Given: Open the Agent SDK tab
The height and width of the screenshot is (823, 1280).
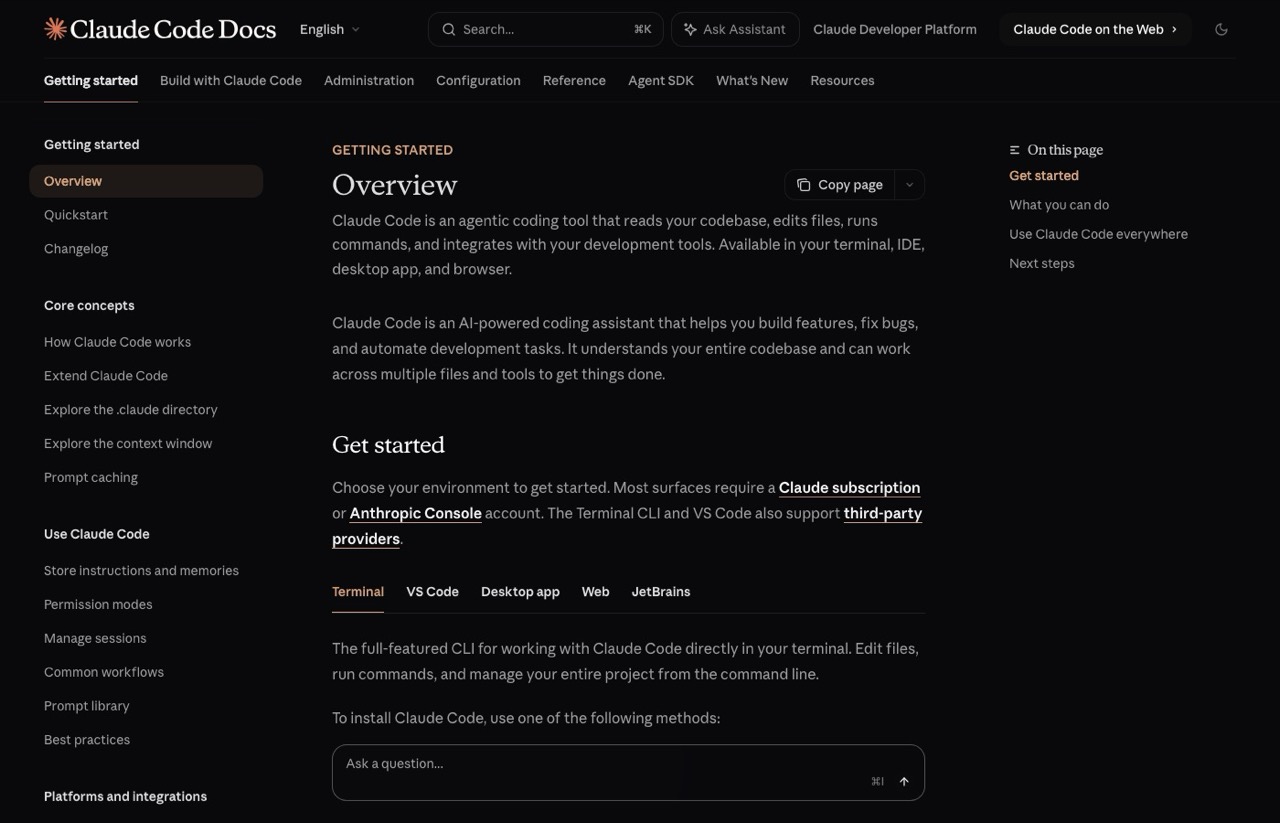Looking at the screenshot, I should coord(661,81).
